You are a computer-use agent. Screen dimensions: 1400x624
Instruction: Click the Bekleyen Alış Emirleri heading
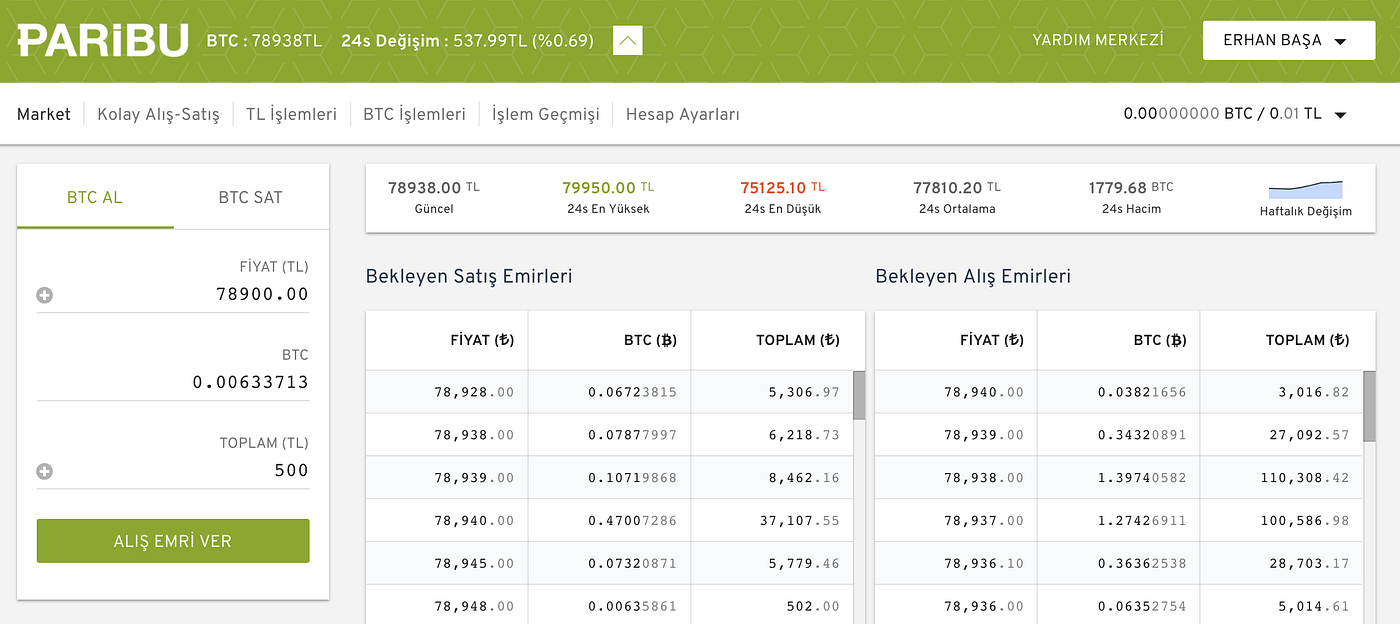point(973,276)
